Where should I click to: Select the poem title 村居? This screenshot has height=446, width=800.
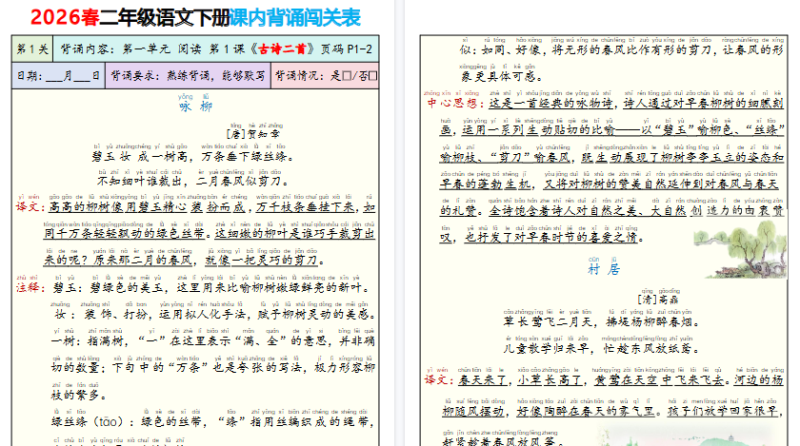point(604,269)
